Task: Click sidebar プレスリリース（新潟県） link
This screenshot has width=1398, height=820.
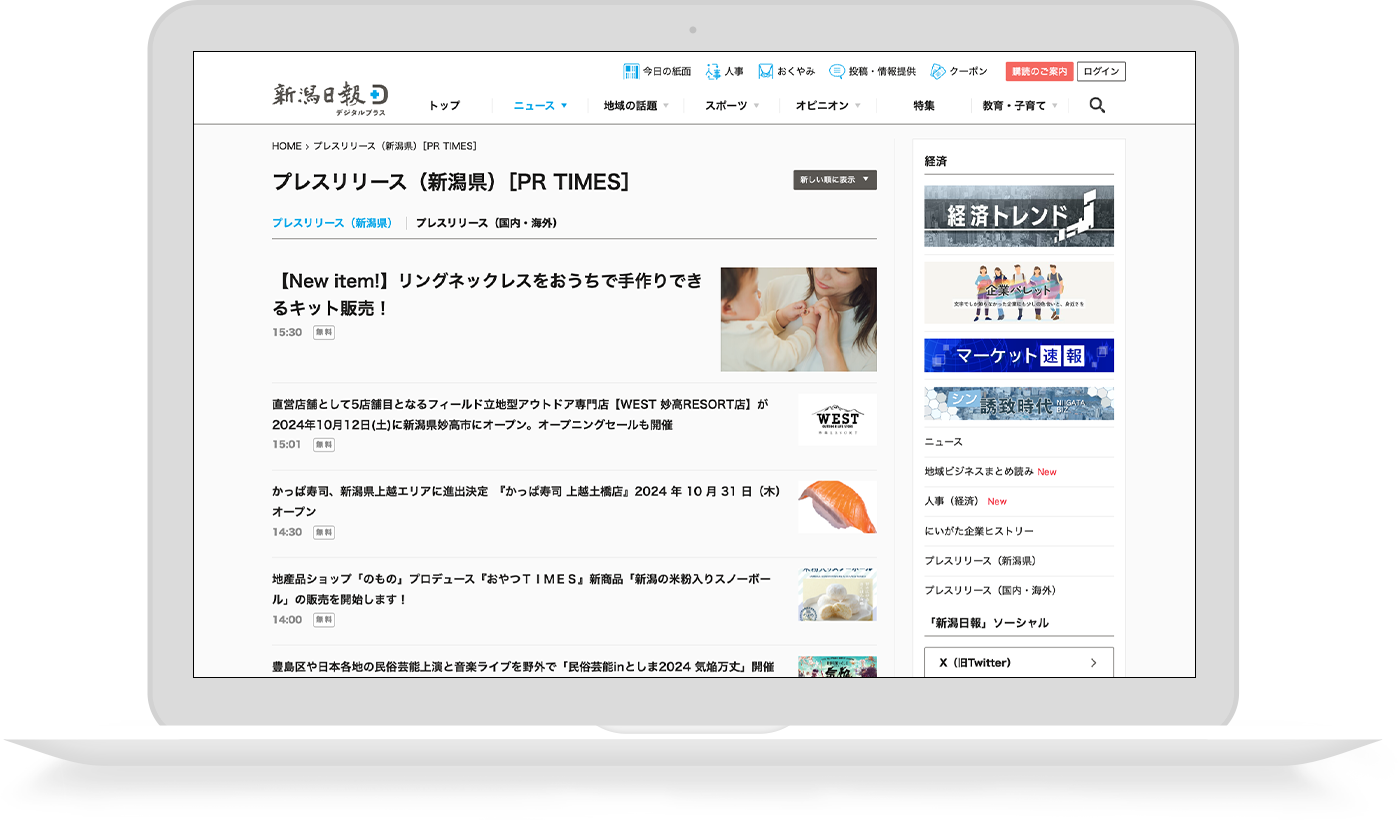Action: pyautogui.click(x=982, y=561)
